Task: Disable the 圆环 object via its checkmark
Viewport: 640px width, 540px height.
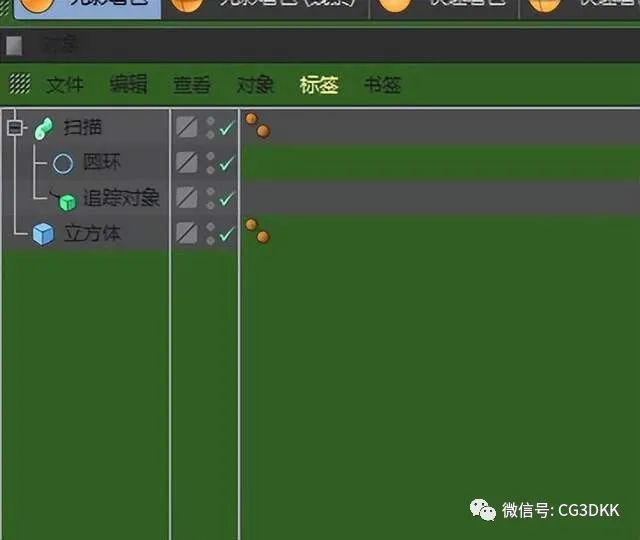Action: 227,163
